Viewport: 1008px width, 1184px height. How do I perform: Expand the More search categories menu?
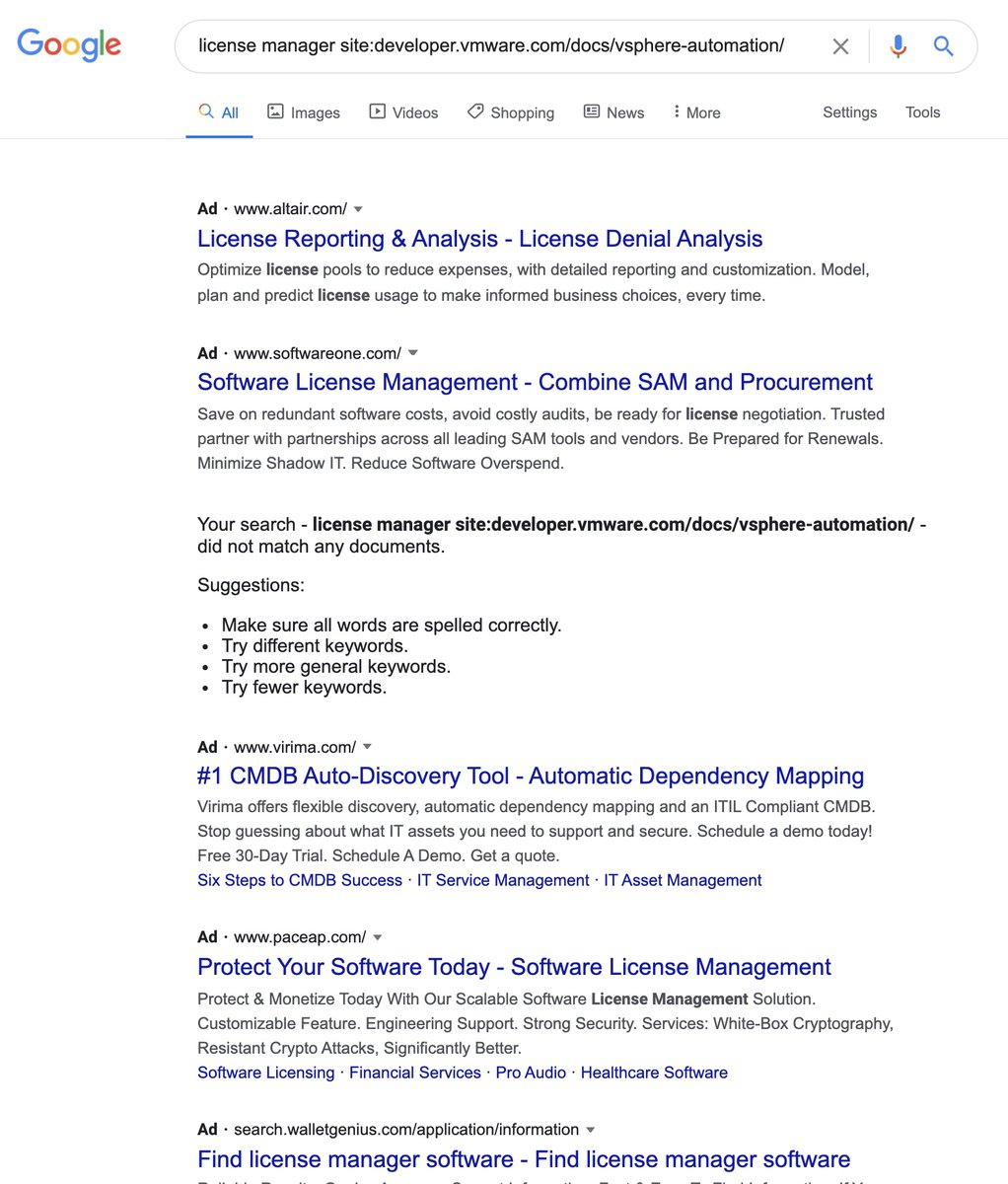696,112
